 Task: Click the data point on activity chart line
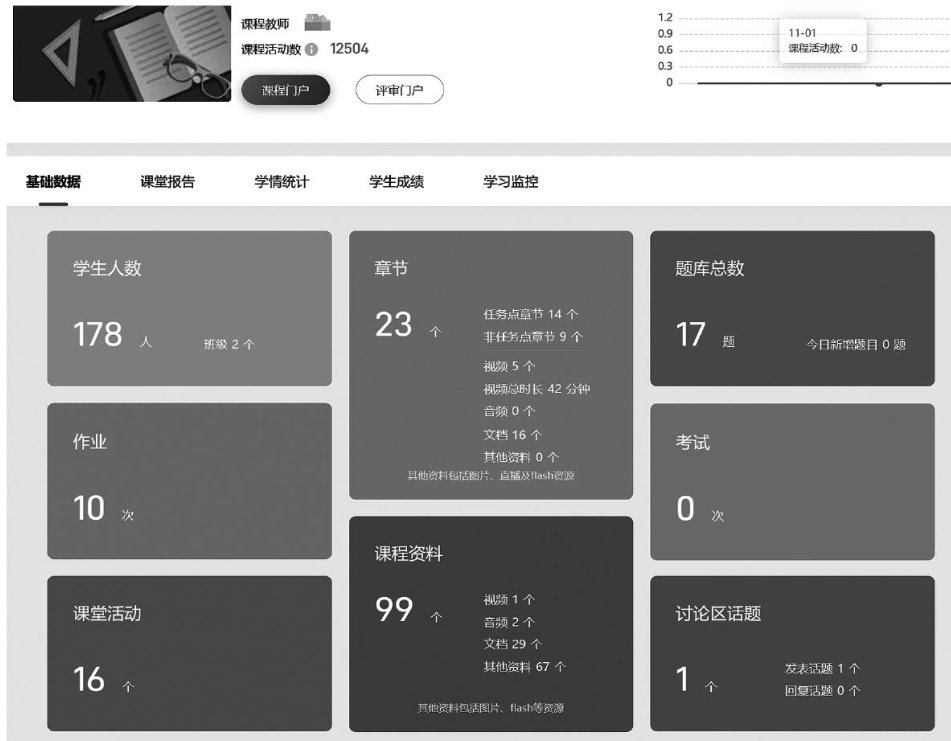879,83
